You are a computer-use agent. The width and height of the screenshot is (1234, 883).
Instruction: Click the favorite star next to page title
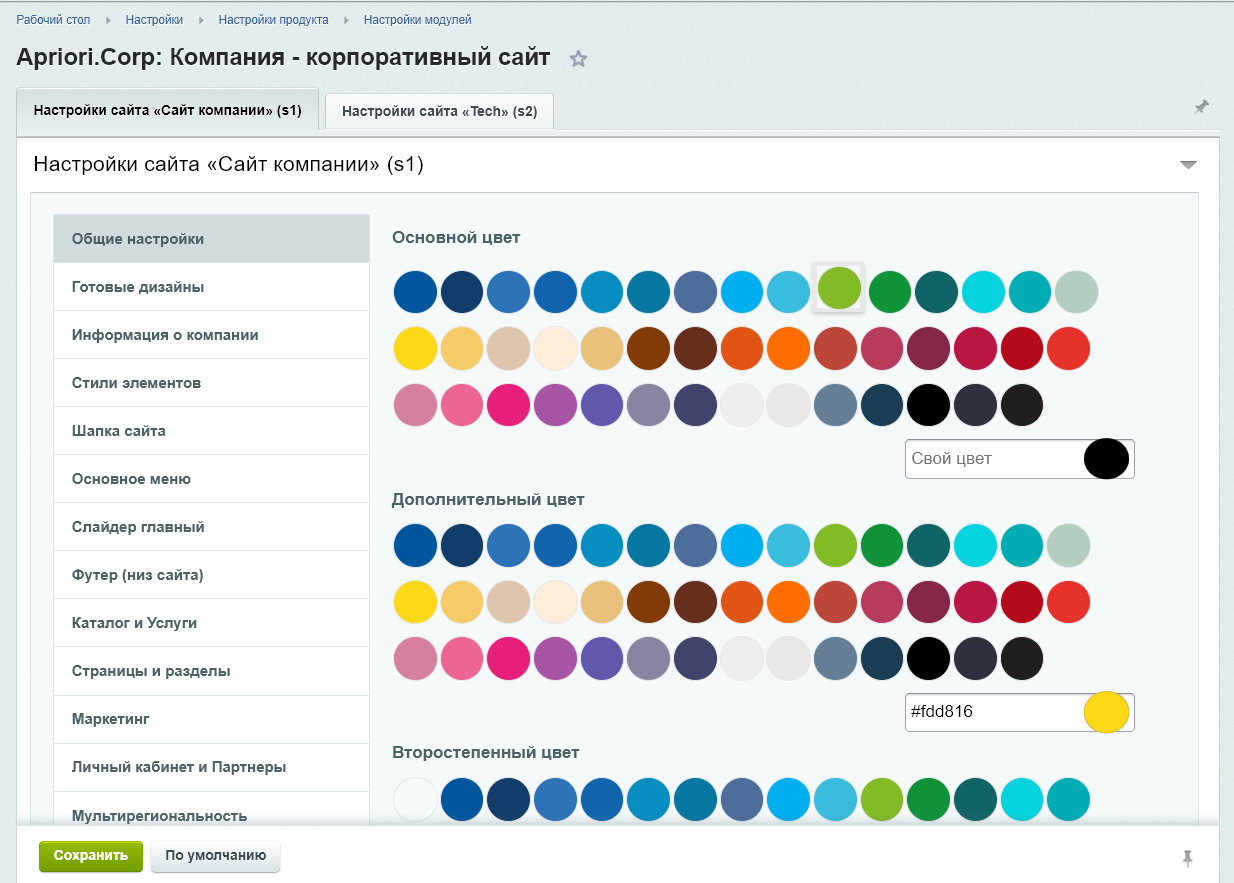[x=578, y=59]
